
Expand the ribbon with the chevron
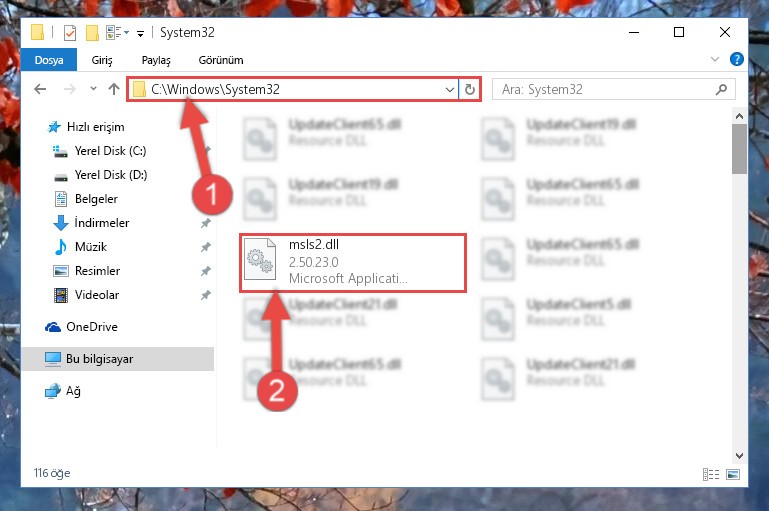715,59
